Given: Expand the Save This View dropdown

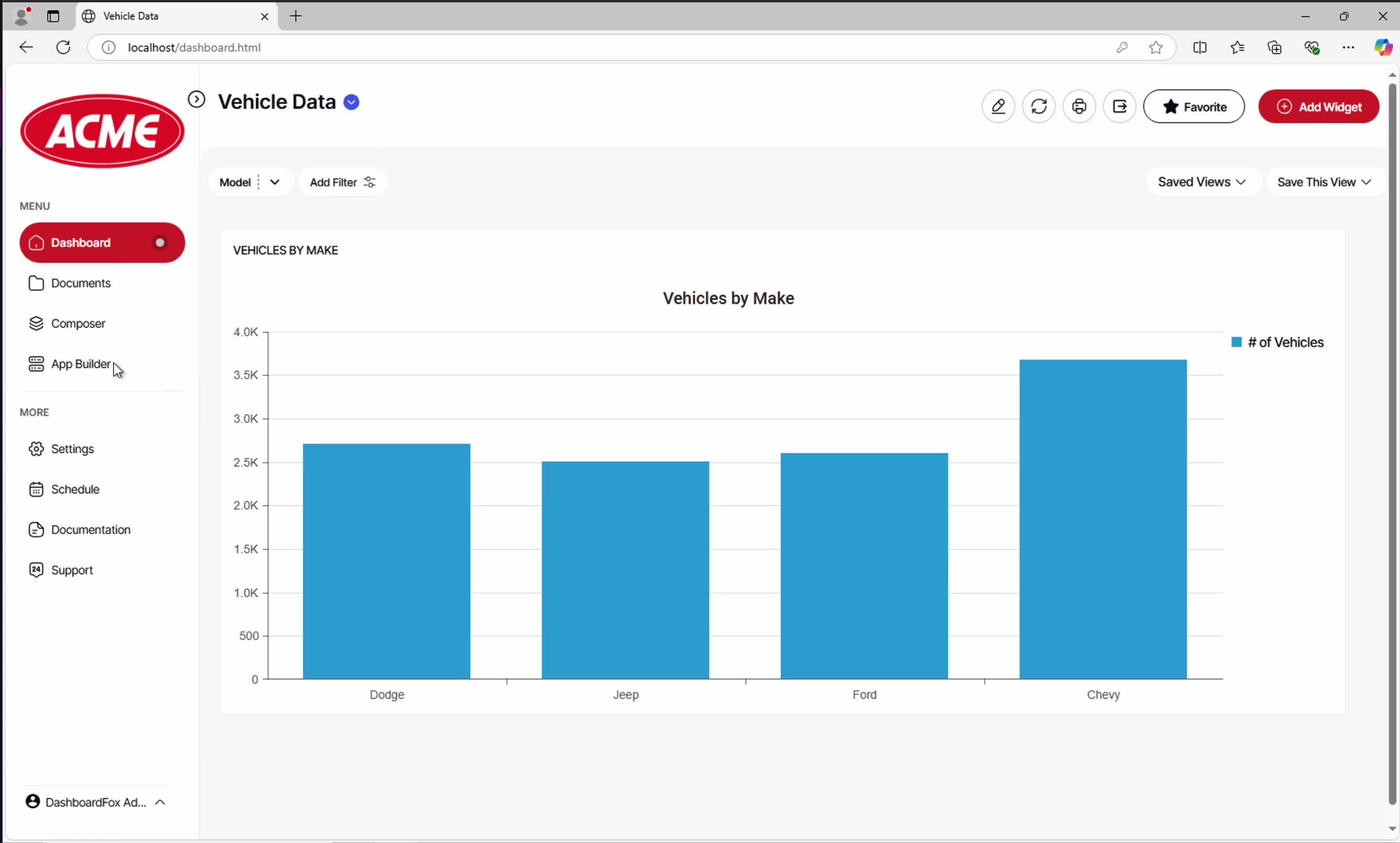Looking at the screenshot, I should point(1324,182).
